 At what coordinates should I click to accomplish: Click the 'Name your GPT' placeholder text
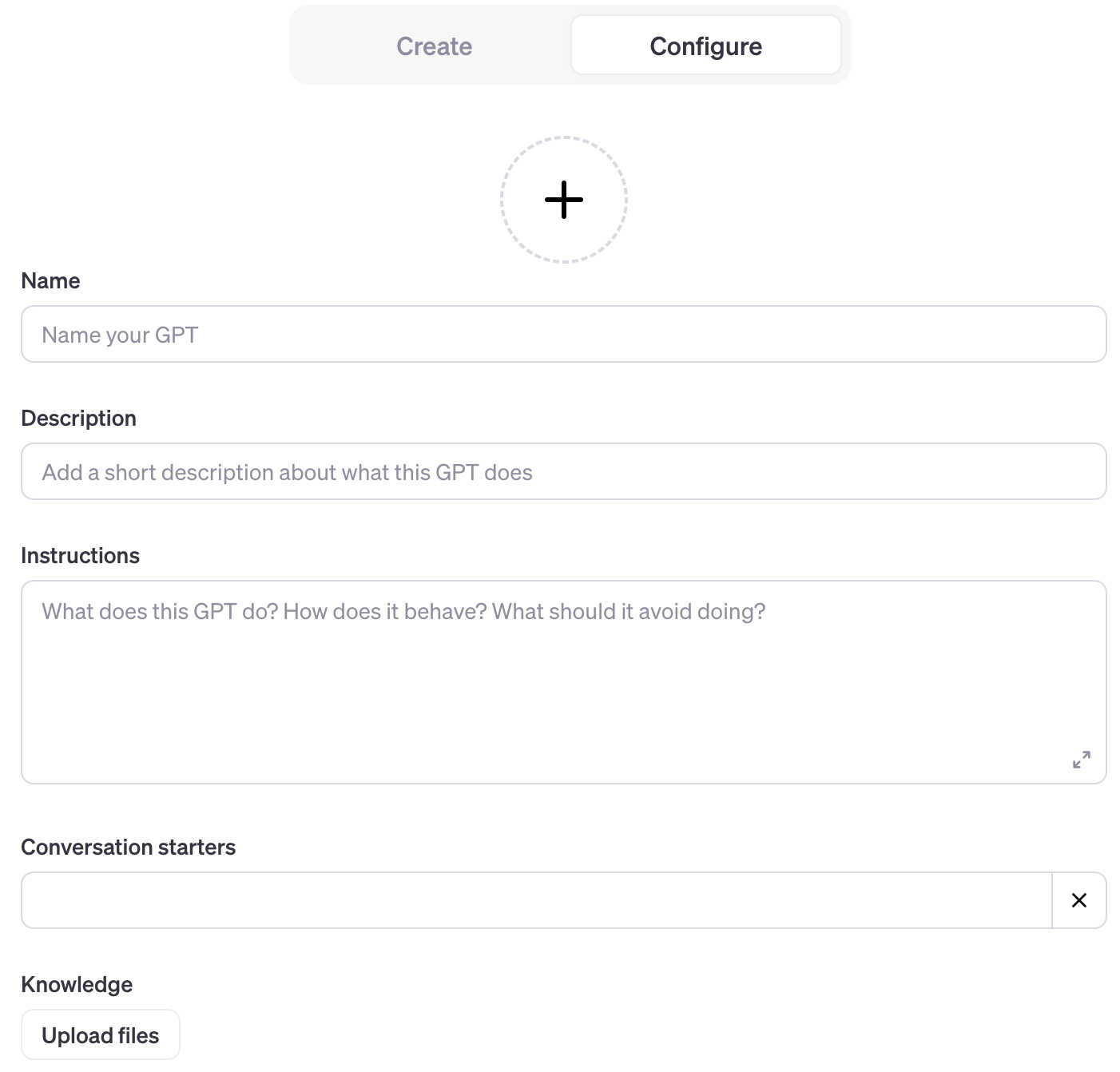(x=120, y=335)
